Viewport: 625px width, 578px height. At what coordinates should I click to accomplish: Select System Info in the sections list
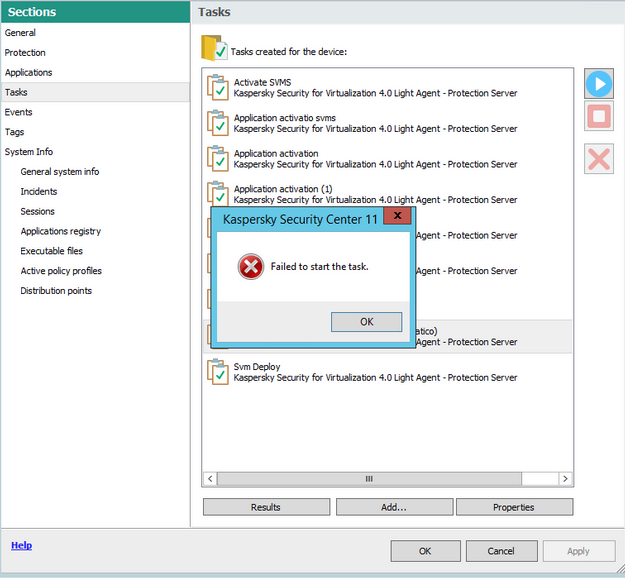pos(29,152)
